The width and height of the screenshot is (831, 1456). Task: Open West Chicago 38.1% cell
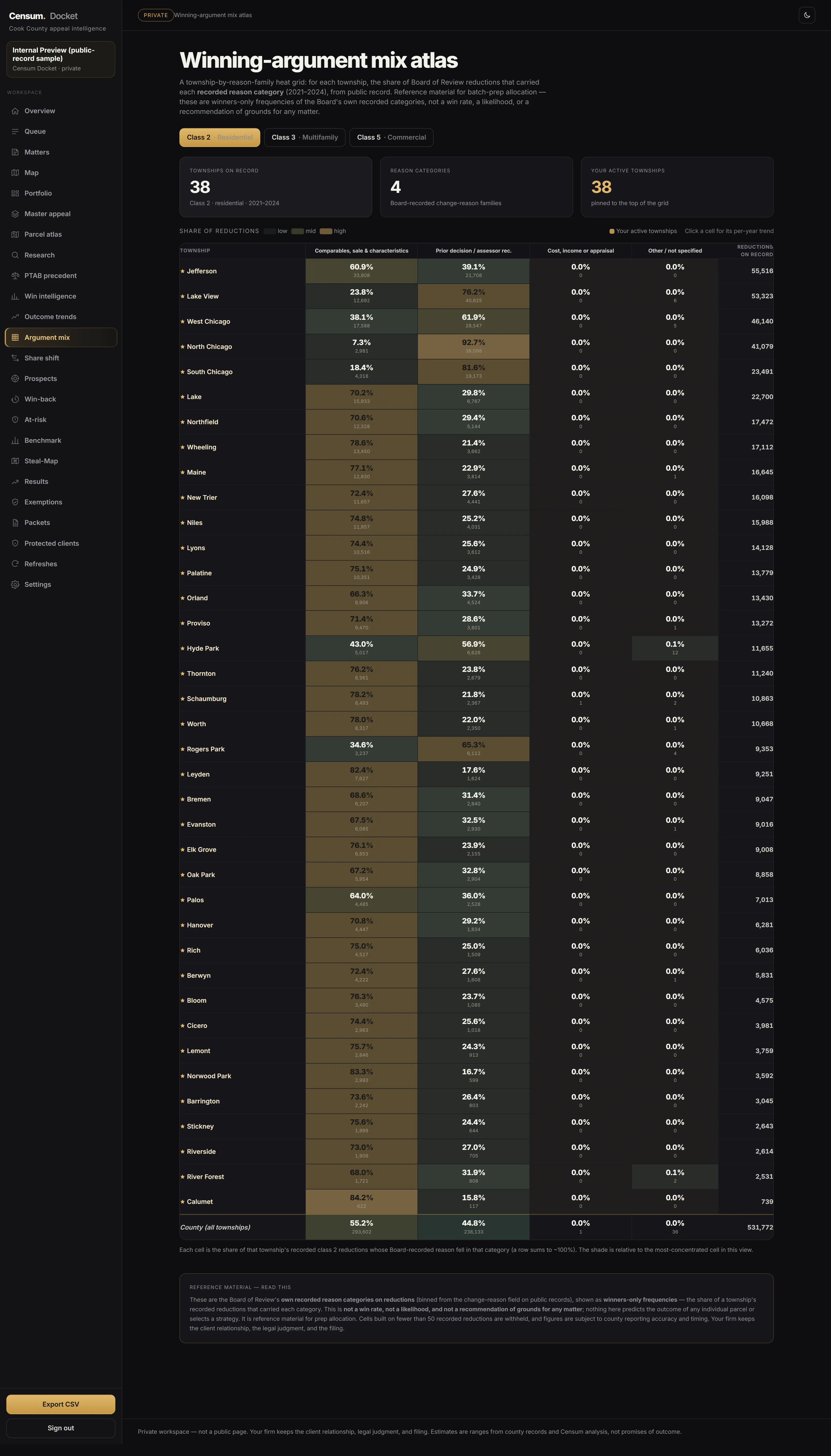click(361, 321)
